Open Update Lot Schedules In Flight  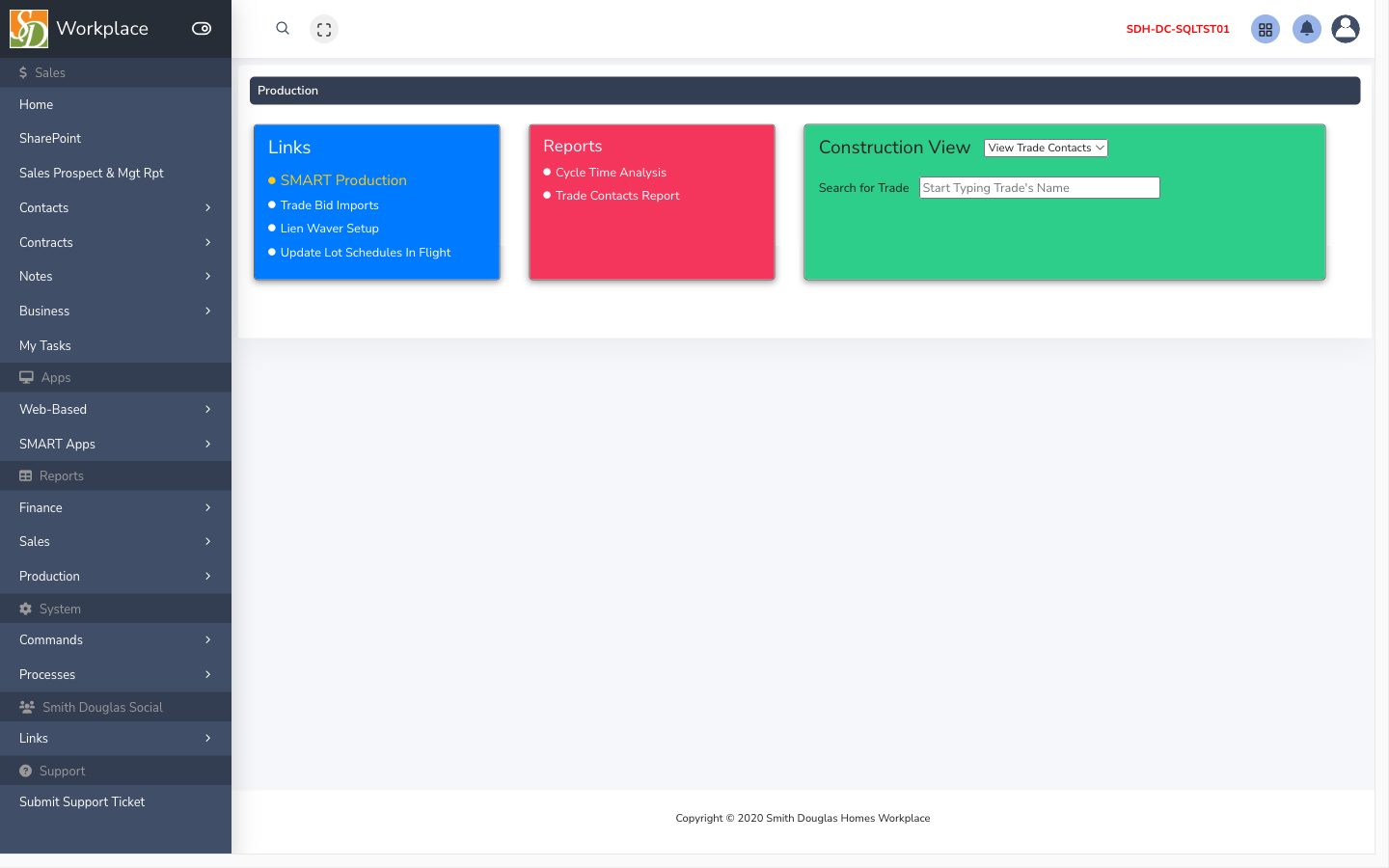(x=366, y=253)
